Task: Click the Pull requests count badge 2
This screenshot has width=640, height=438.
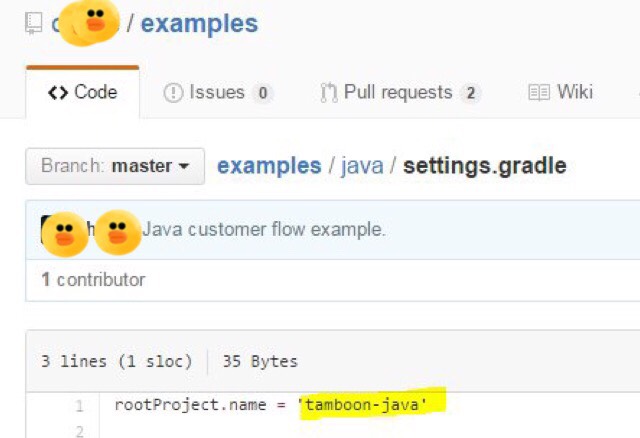Action: click(471, 93)
